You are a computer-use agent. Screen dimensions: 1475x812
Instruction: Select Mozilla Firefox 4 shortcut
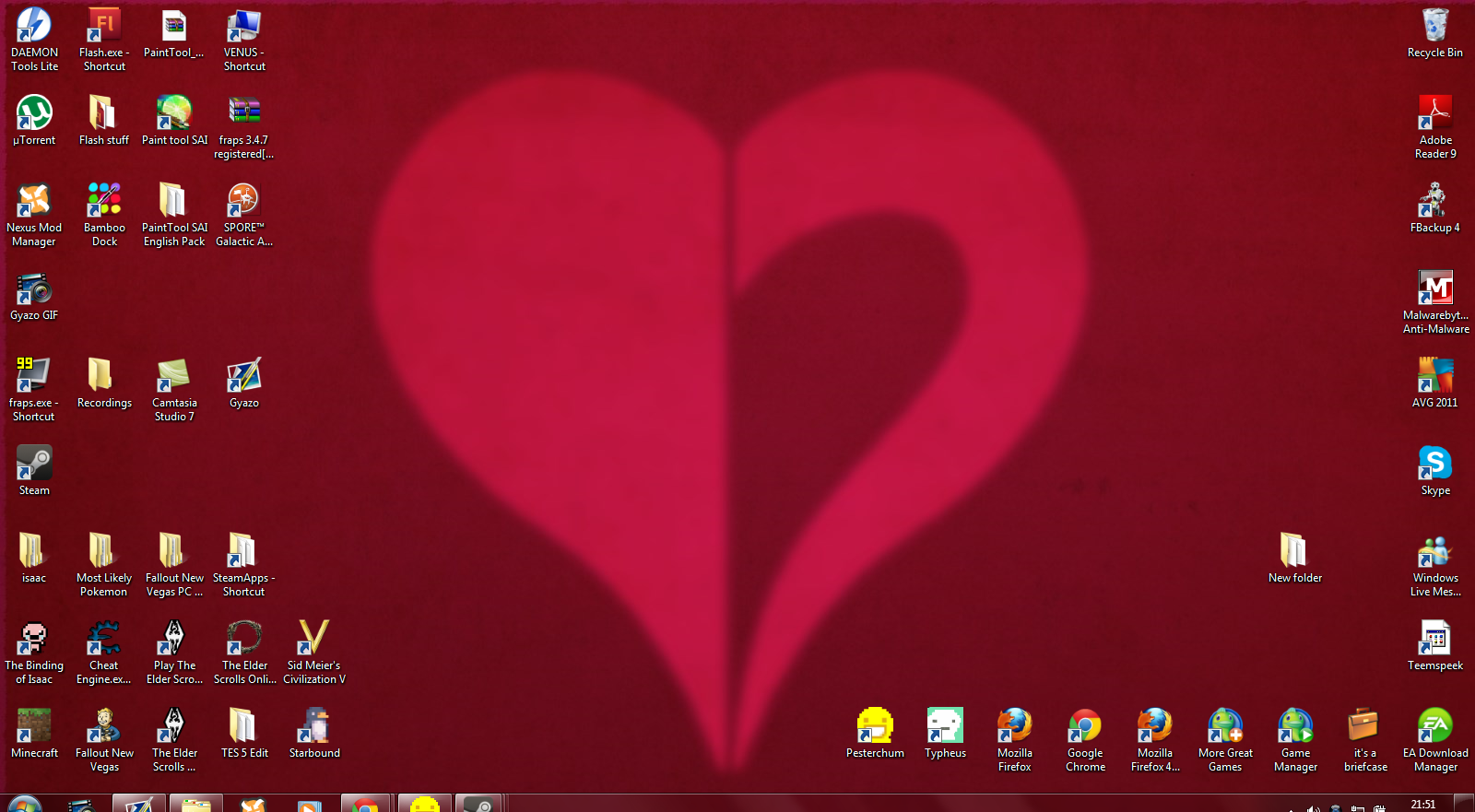tap(1155, 740)
